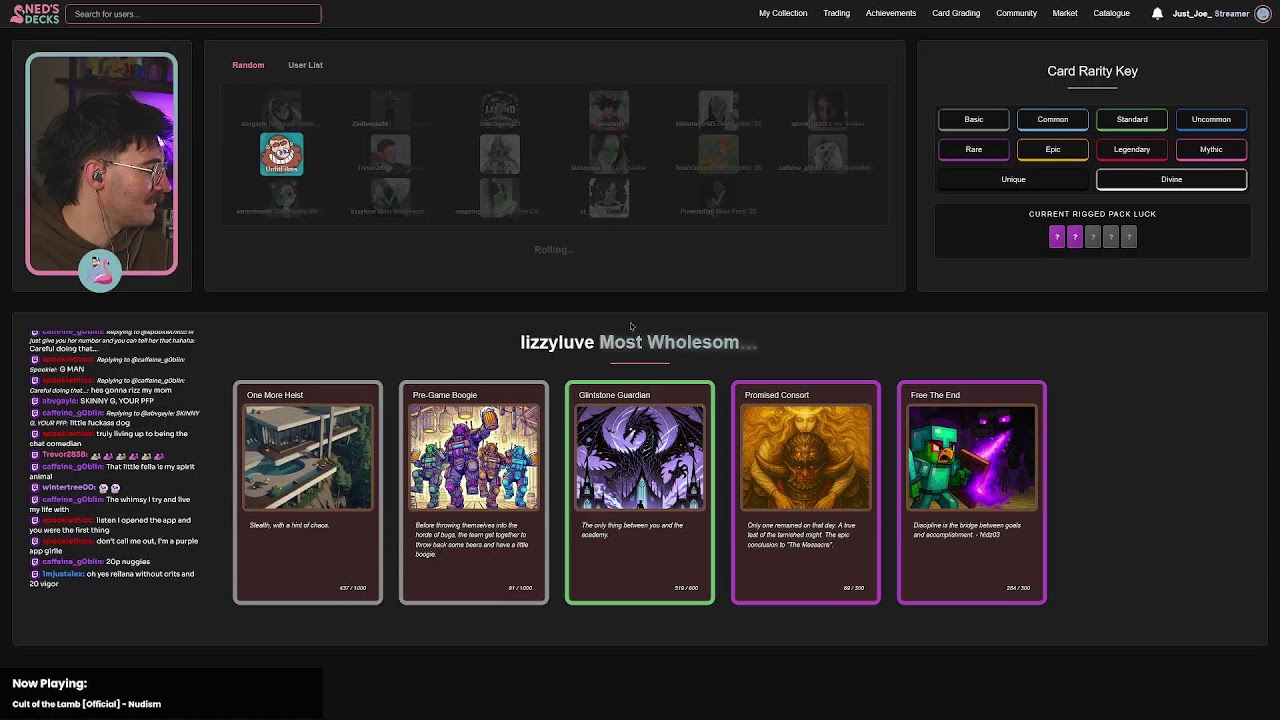Click the fourth grey pack luck card
This screenshot has width=1280, height=720.
(x=1110, y=237)
